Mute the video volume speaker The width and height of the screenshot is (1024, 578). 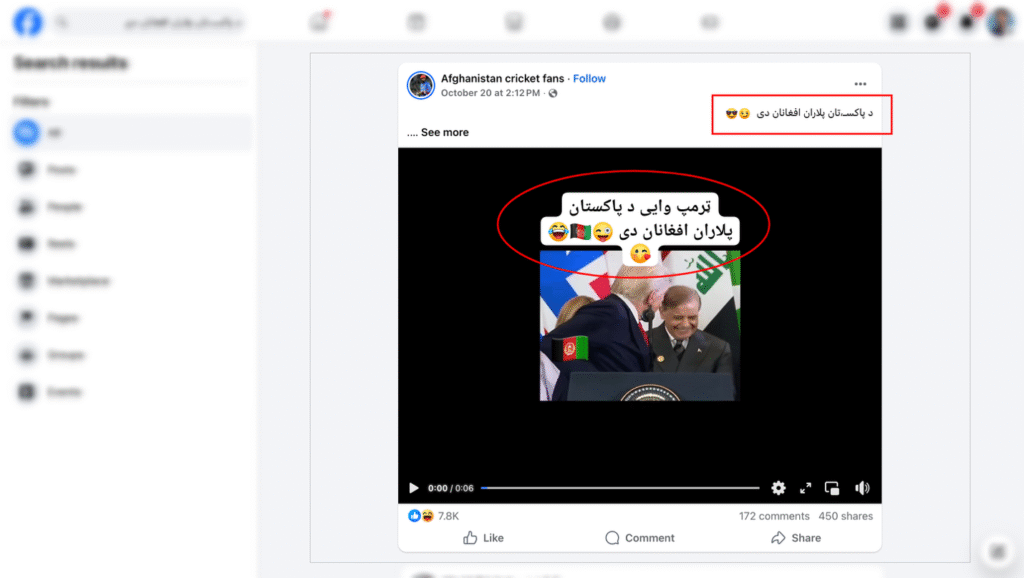[862, 488]
